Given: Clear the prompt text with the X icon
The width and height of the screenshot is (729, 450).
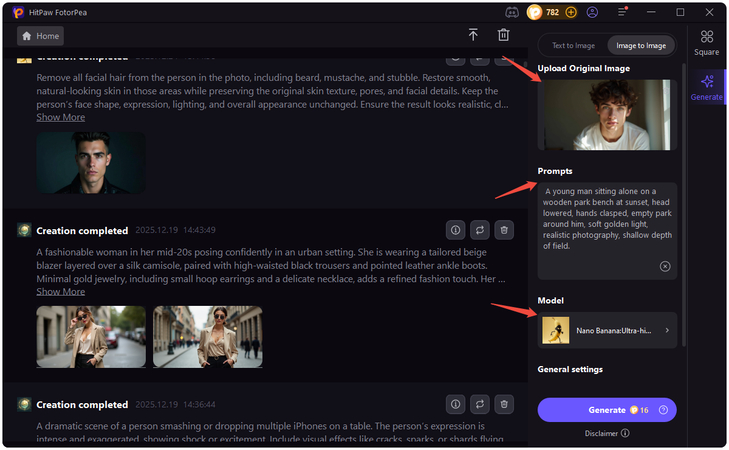Looking at the screenshot, I should [x=665, y=266].
